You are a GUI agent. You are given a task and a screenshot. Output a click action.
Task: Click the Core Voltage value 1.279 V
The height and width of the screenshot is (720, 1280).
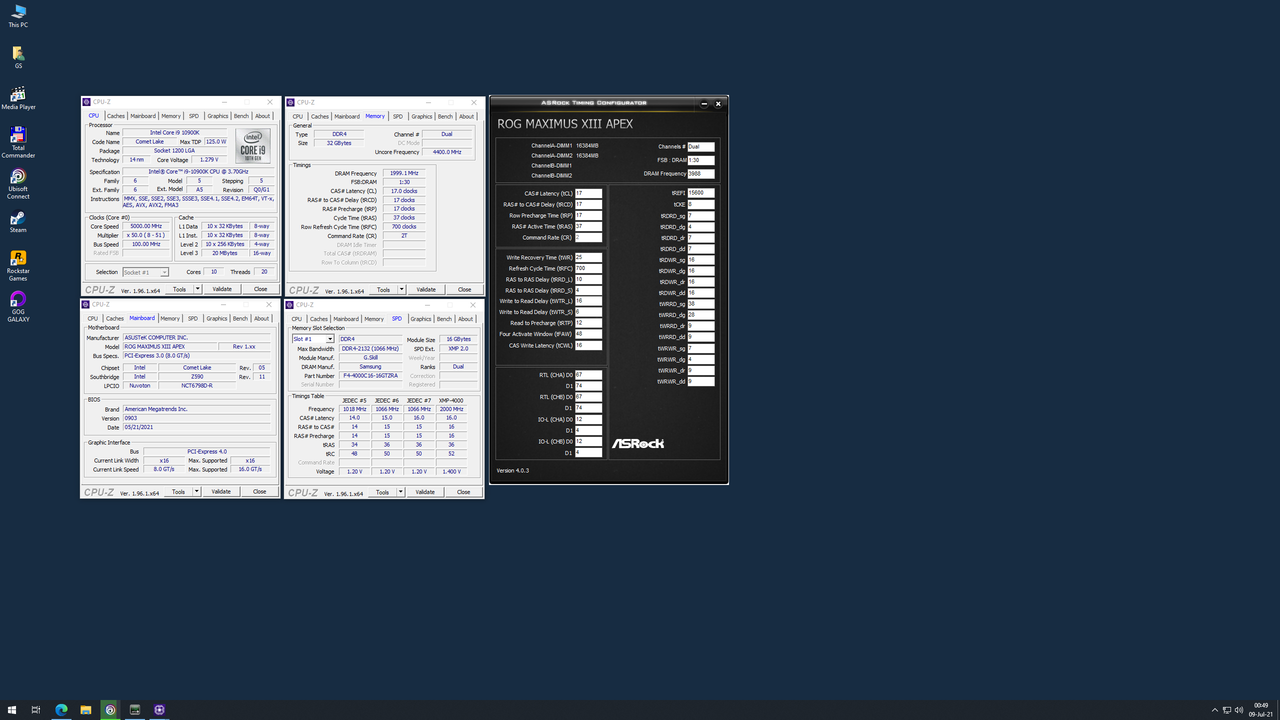[x=209, y=159]
